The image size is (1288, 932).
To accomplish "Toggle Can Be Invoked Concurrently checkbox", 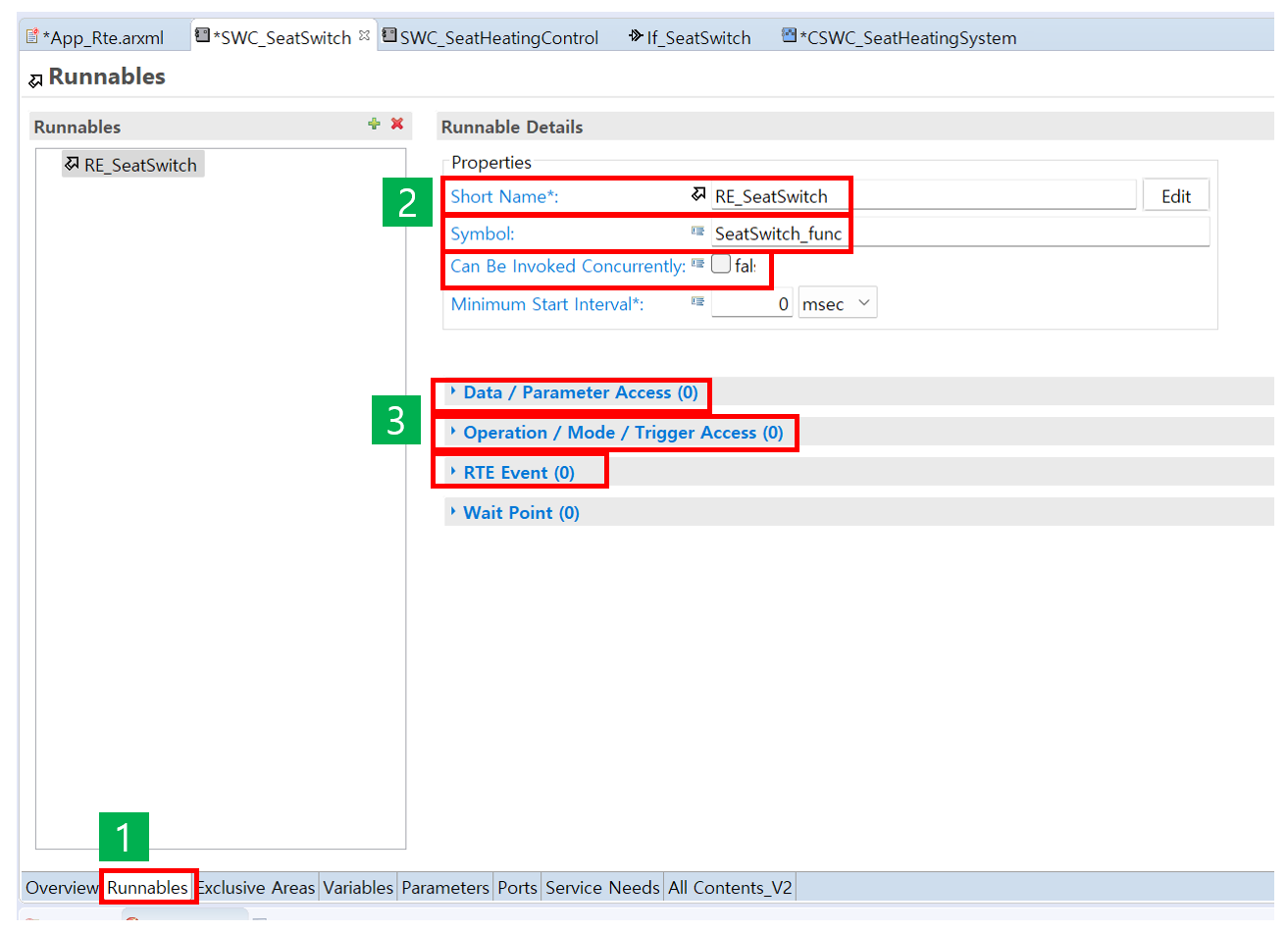I will [x=721, y=265].
